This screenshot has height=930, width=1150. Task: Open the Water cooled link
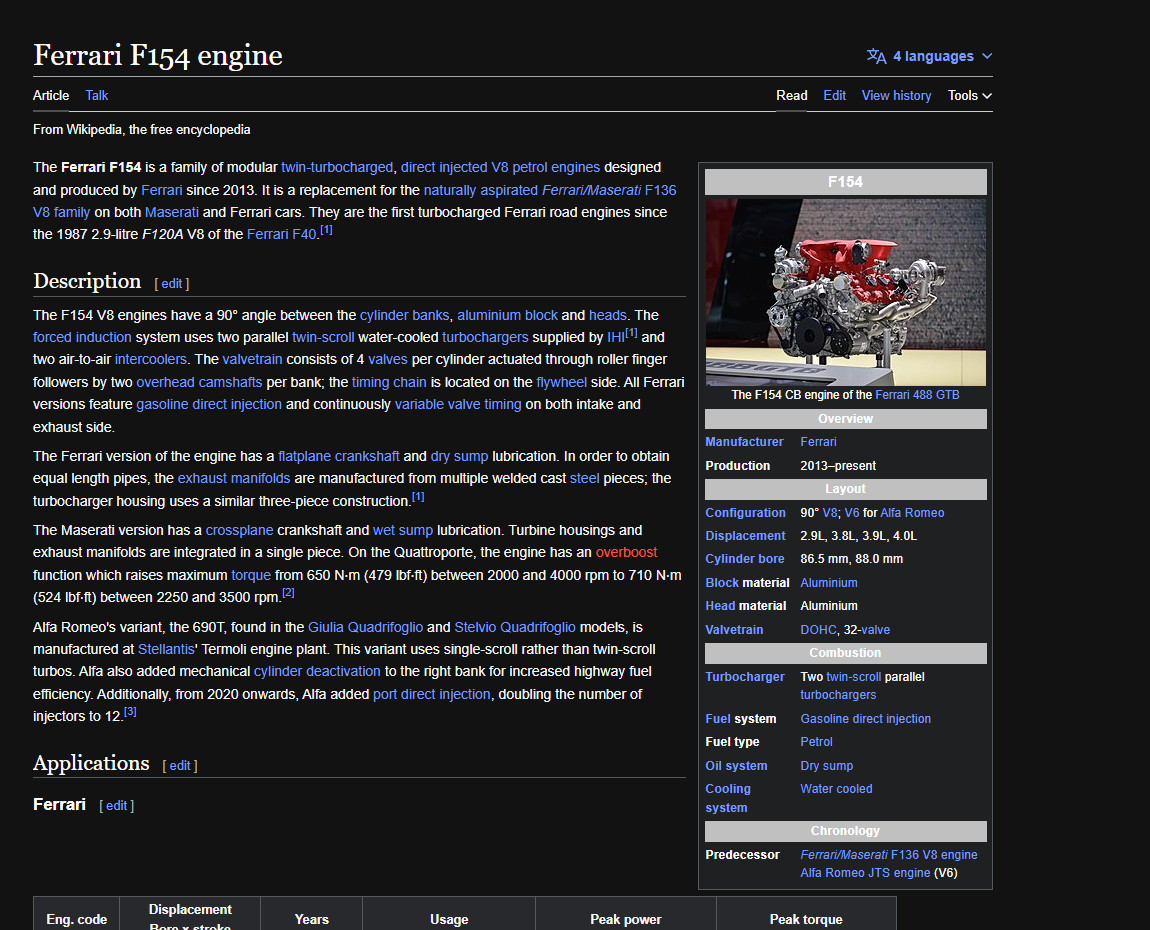click(836, 788)
